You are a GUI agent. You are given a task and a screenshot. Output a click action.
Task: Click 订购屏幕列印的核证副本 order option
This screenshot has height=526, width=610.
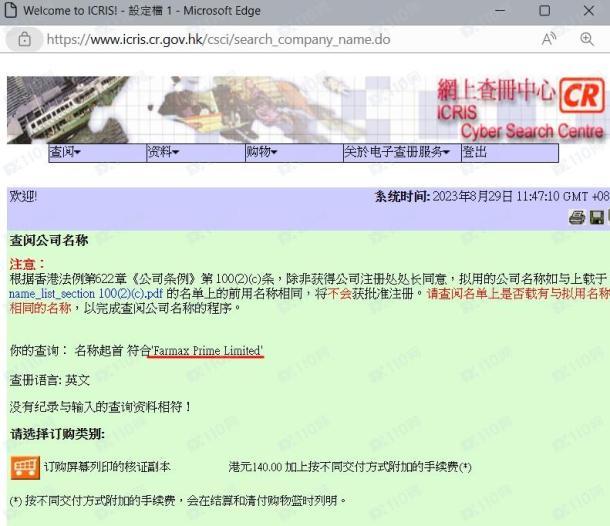(x=107, y=466)
